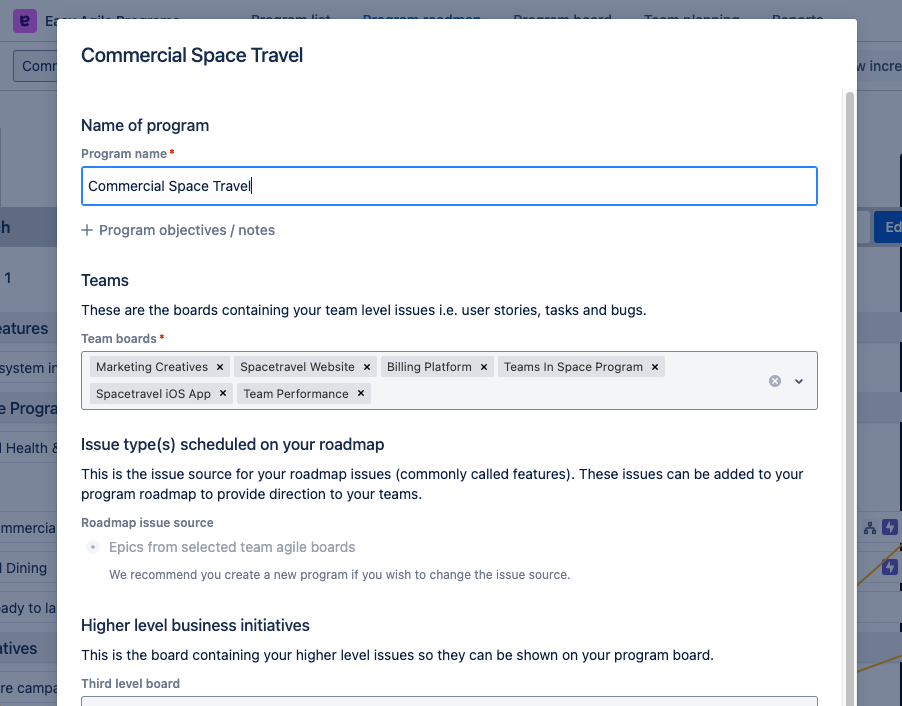Click into the Program name field
902x706 pixels.
[x=449, y=186]
